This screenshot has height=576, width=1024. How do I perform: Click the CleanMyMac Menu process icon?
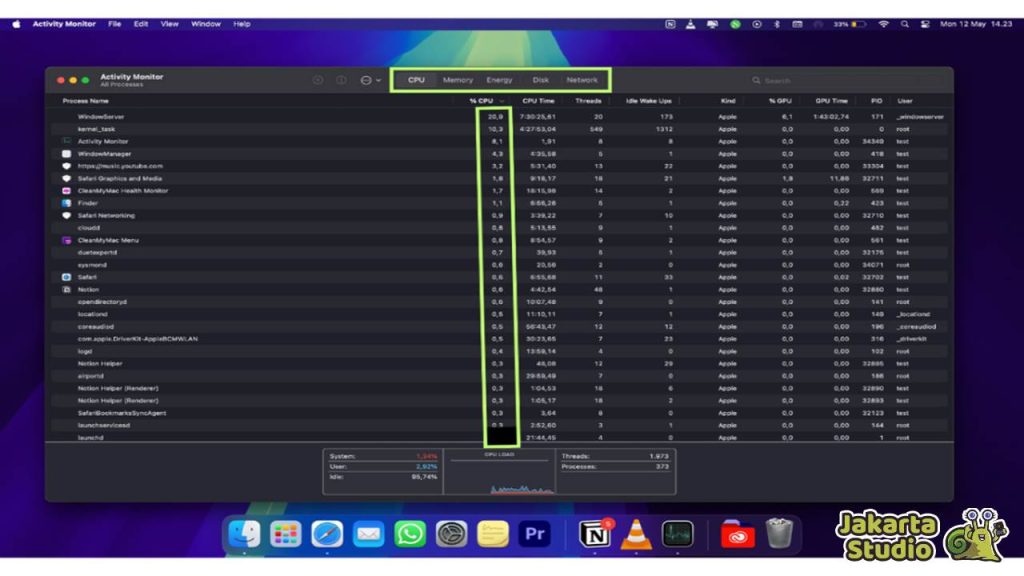tap(66, 240)
